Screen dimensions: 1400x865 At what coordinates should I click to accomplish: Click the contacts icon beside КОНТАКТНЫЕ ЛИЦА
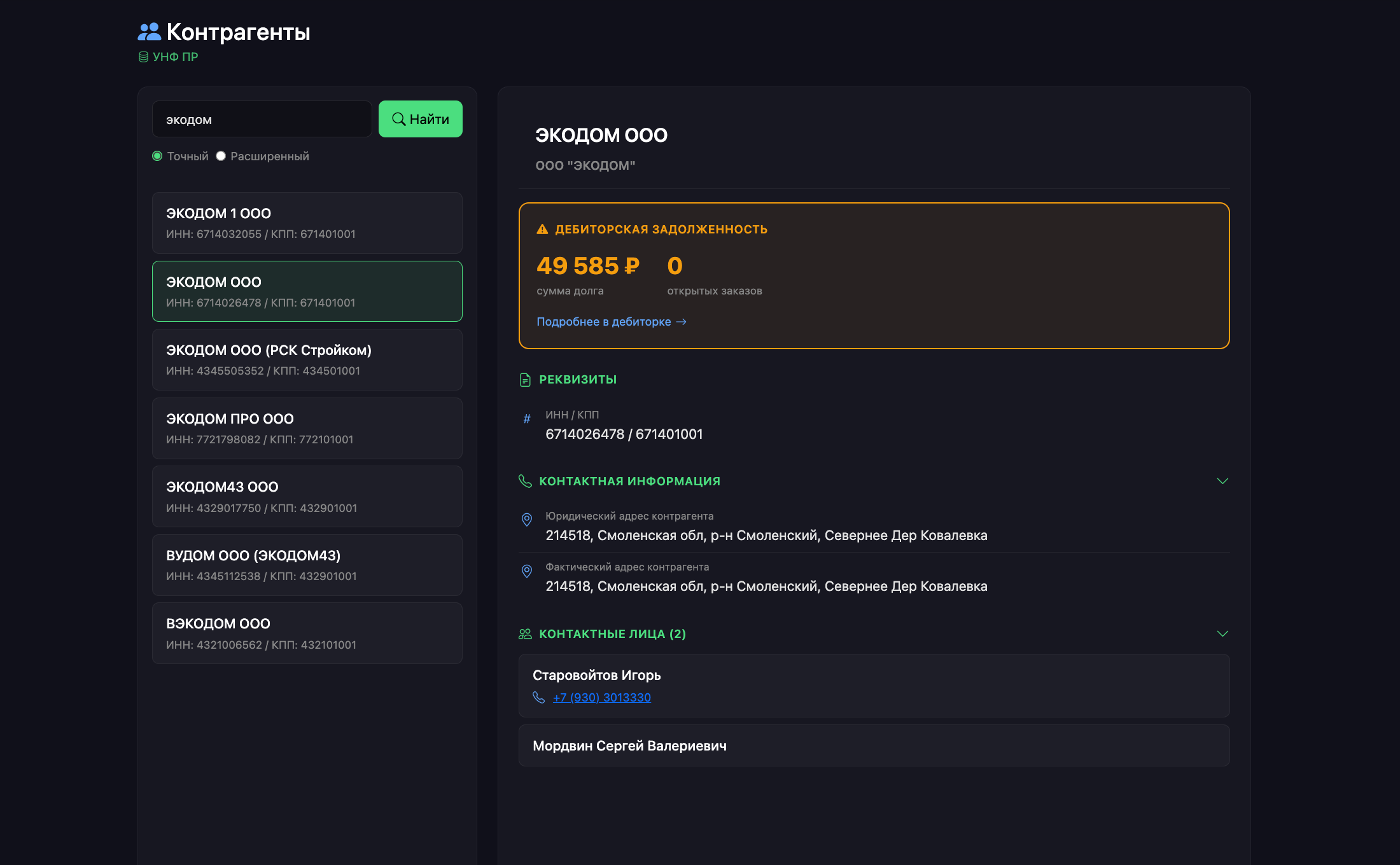(x=524, y=633)
